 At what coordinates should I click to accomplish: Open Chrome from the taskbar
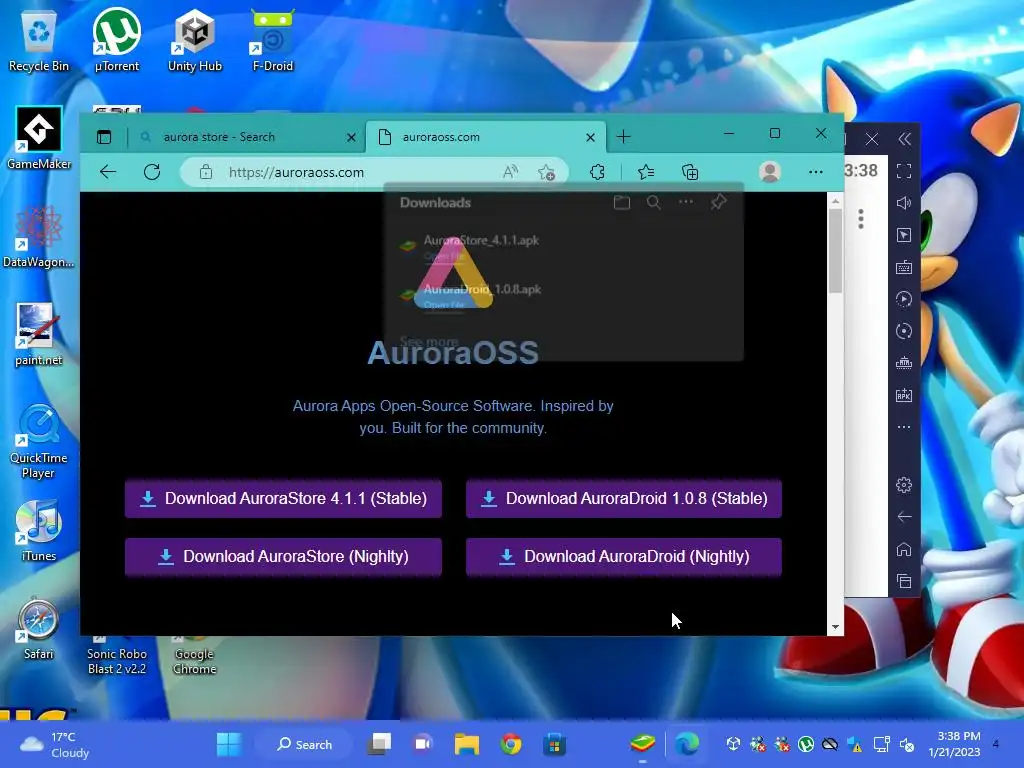coord(511,744)
